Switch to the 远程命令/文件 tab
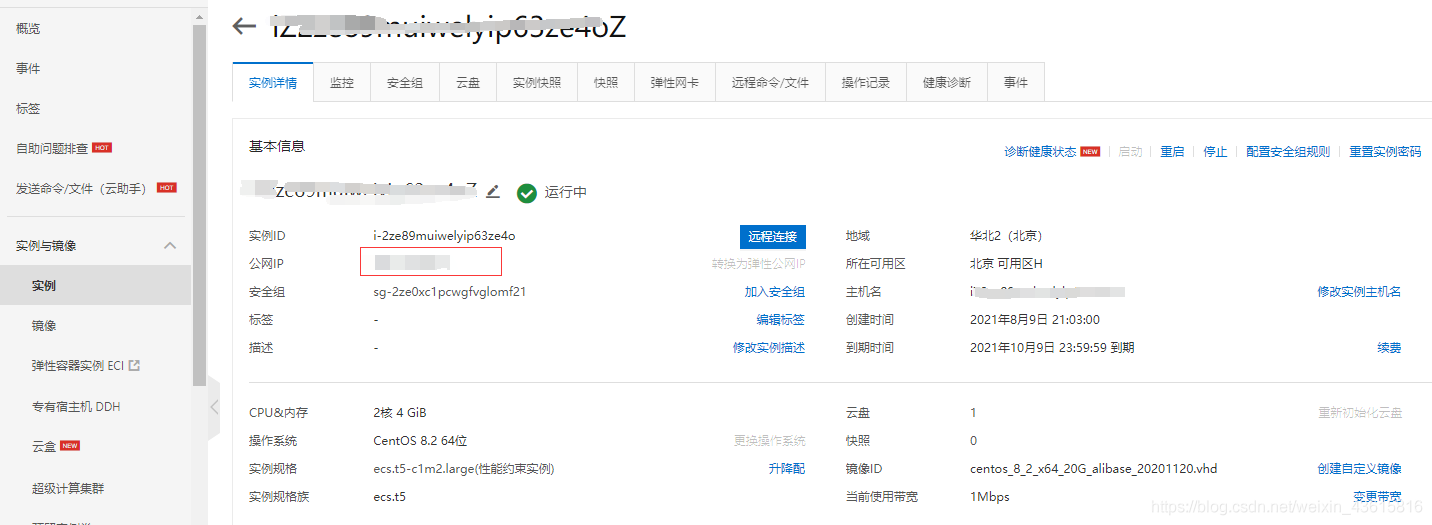The height and width of the screenshot is (525, 1432). click(x=770, y=83)
